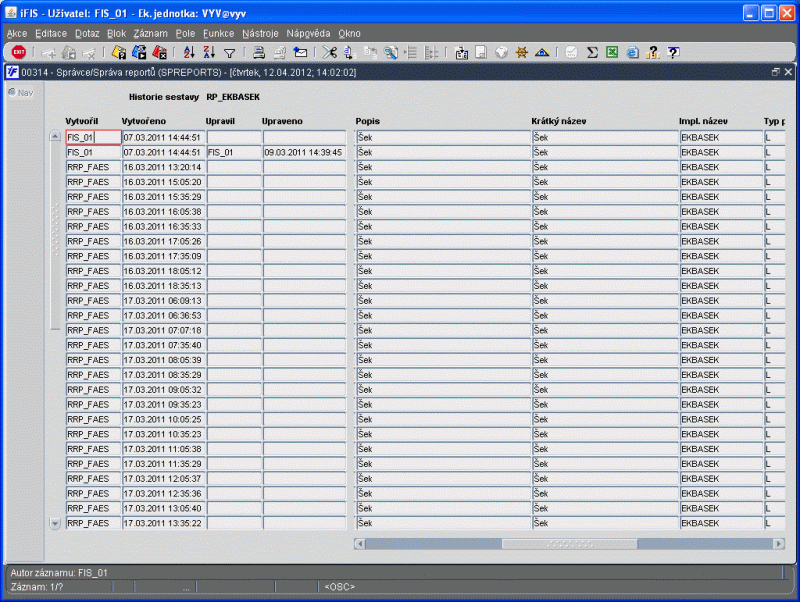Click the Upravil cell containing FIS_01
Image resolution: width=800 pixels, height=602 pixels.
pyautogui.click(x=234, y=152)
